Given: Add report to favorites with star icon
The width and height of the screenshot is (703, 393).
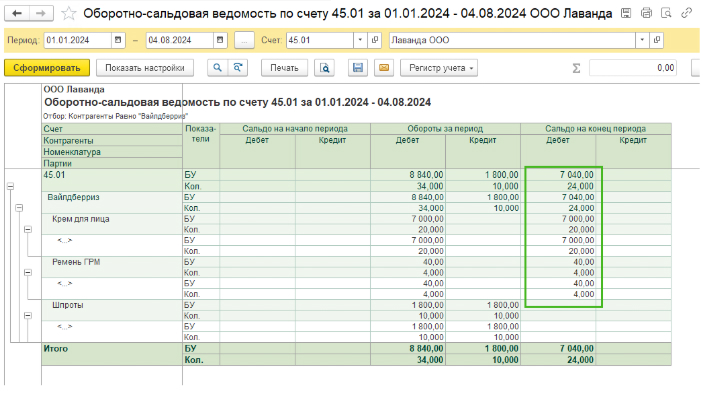Looking at the screenshot, I should (69, 13).
